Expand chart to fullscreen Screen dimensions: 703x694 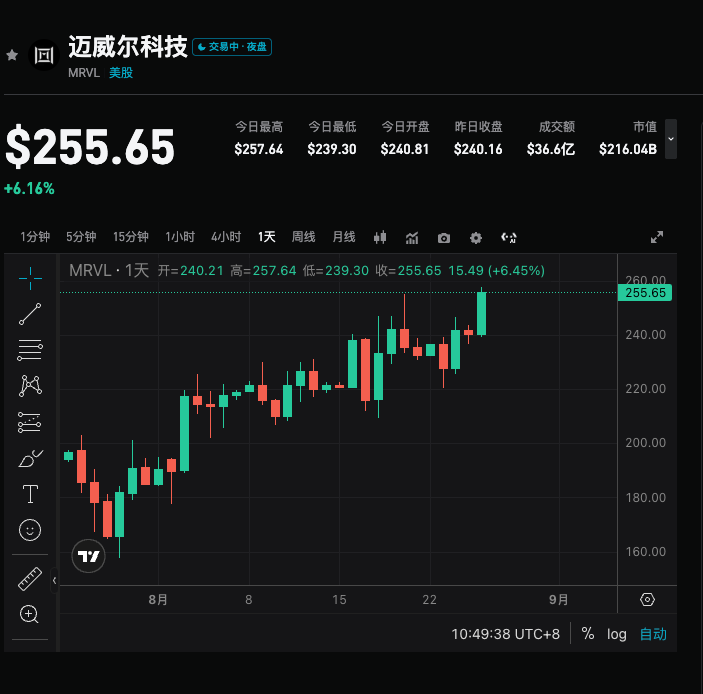click(657, 237)
